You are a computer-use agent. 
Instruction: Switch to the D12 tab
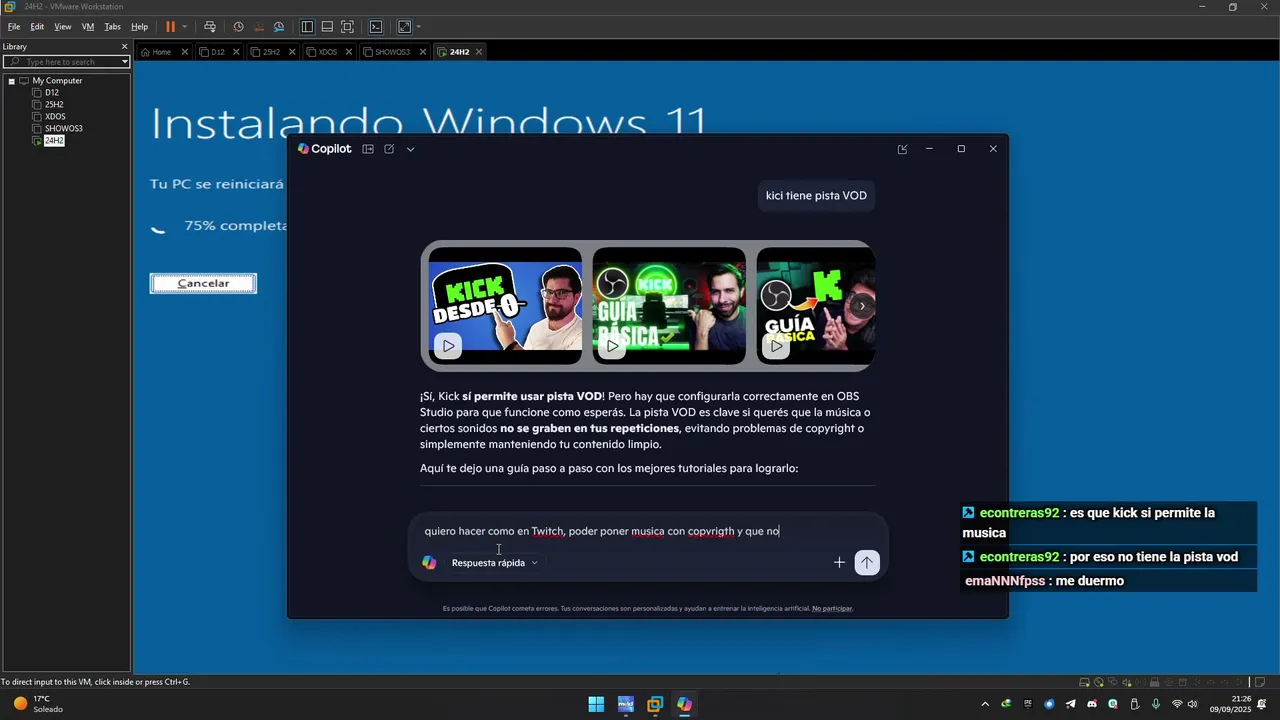(x=218, y=52)
